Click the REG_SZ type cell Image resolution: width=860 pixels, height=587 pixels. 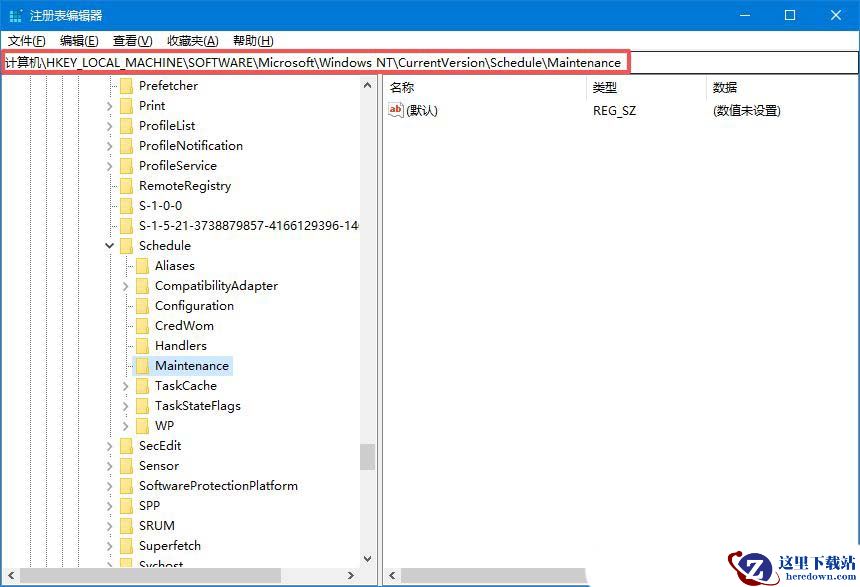tap(614, 111)
